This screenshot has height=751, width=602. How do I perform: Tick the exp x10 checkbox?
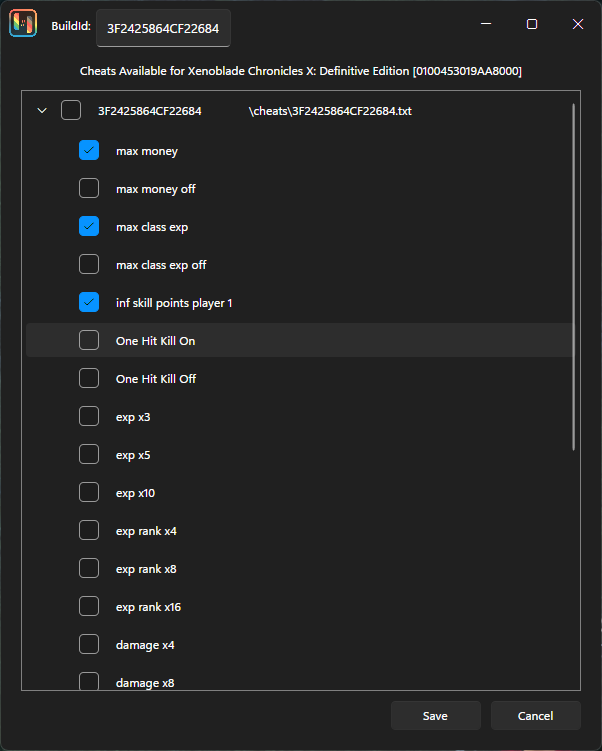click(x=89, y=492)
